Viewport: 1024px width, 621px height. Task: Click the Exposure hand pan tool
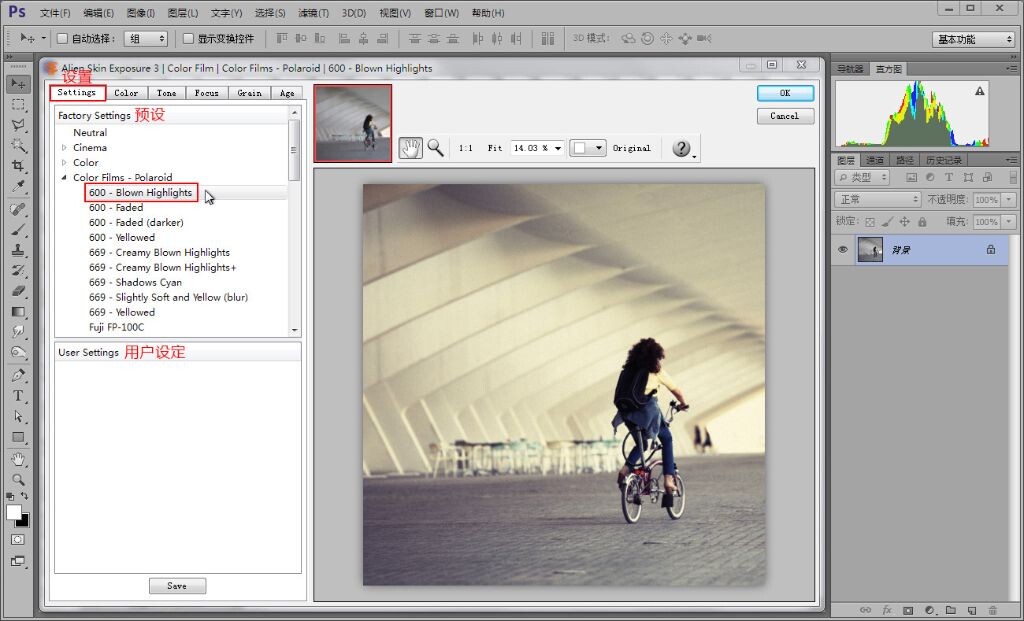click(411, 148)
